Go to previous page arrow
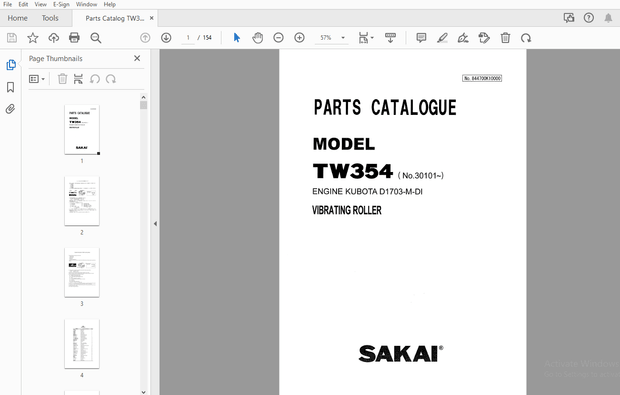Image resolution: width=620 pixels, height=395 pixels. (145, 38)
